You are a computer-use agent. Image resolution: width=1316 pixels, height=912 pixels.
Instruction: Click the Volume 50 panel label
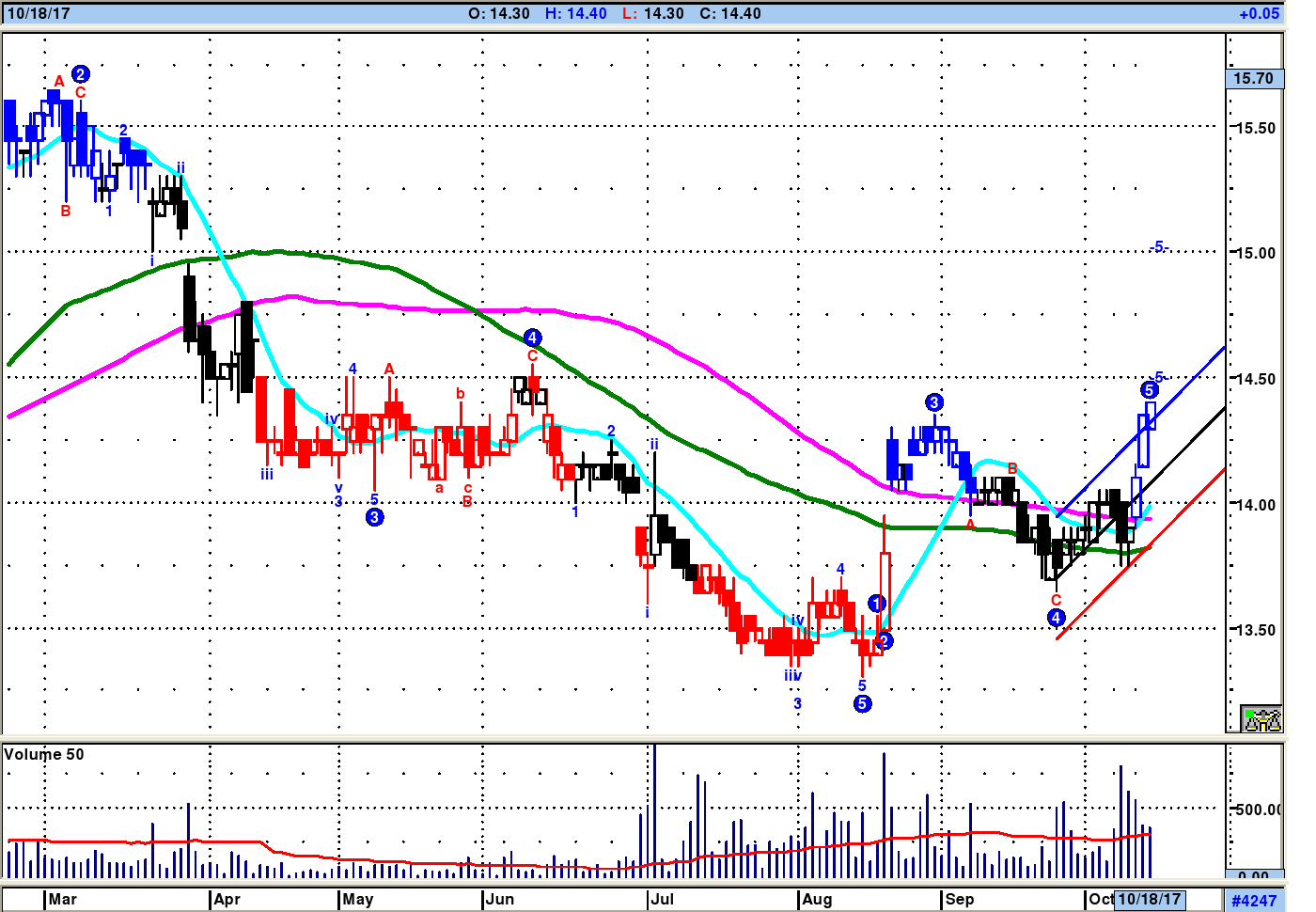coord(44,754)
